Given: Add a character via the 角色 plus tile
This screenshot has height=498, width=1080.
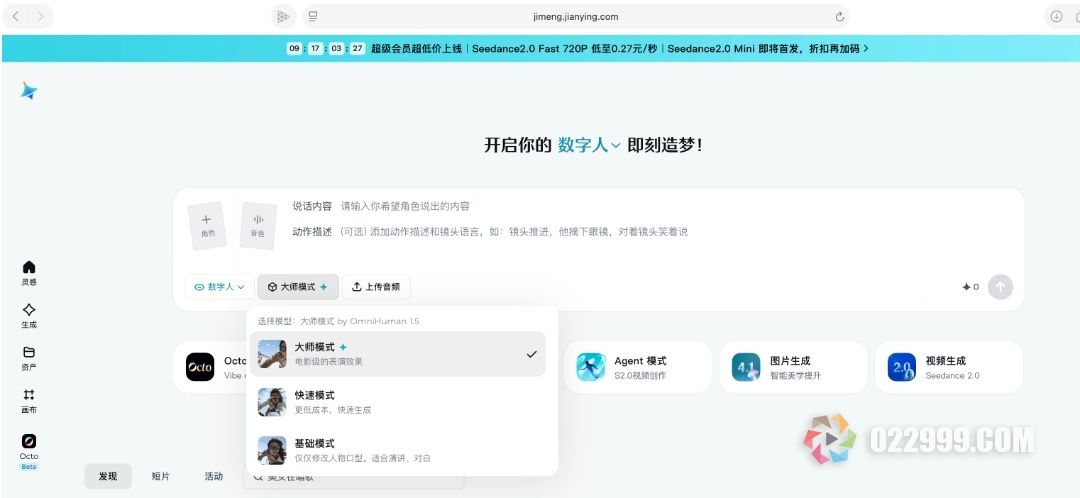Looking at the screenshot, I should point(207,225).
